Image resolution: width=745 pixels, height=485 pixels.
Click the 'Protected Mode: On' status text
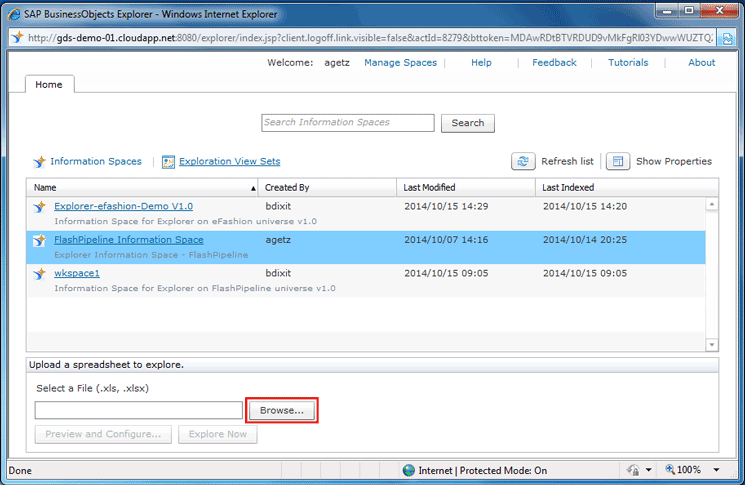[503, 470]
